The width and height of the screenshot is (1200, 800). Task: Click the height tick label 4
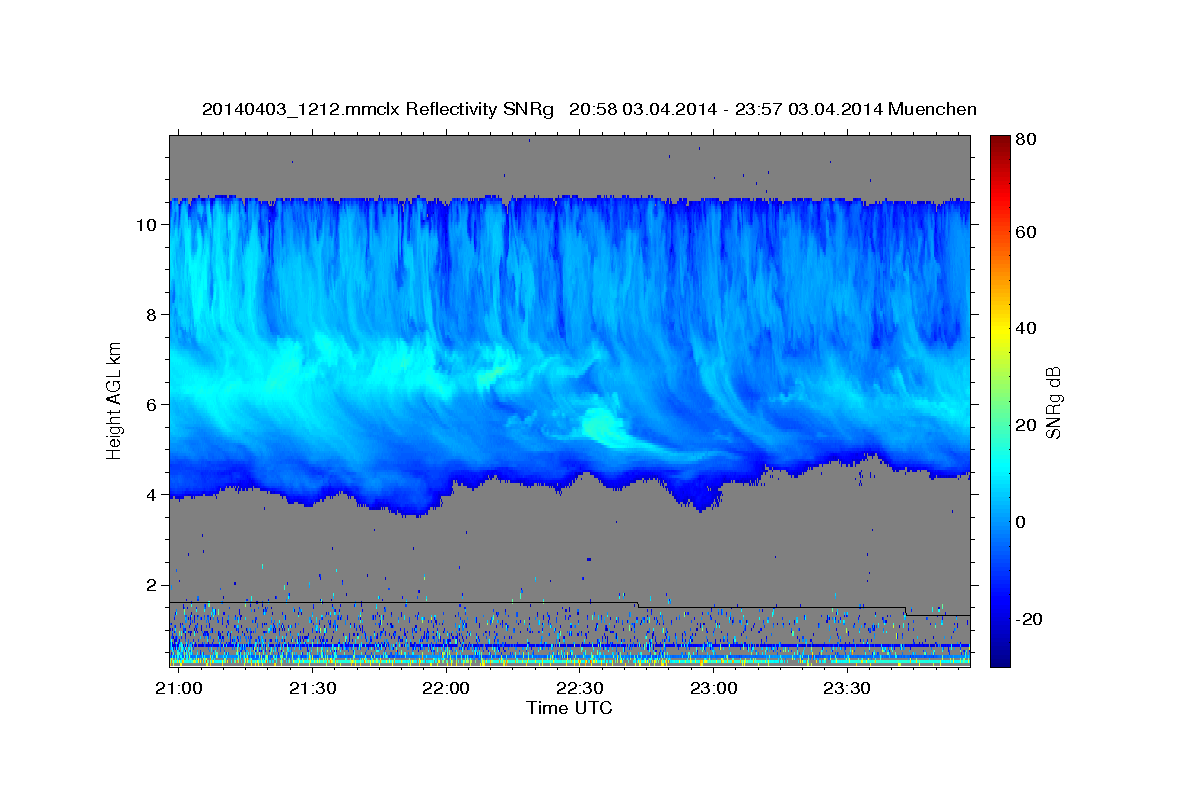point(152,494)
